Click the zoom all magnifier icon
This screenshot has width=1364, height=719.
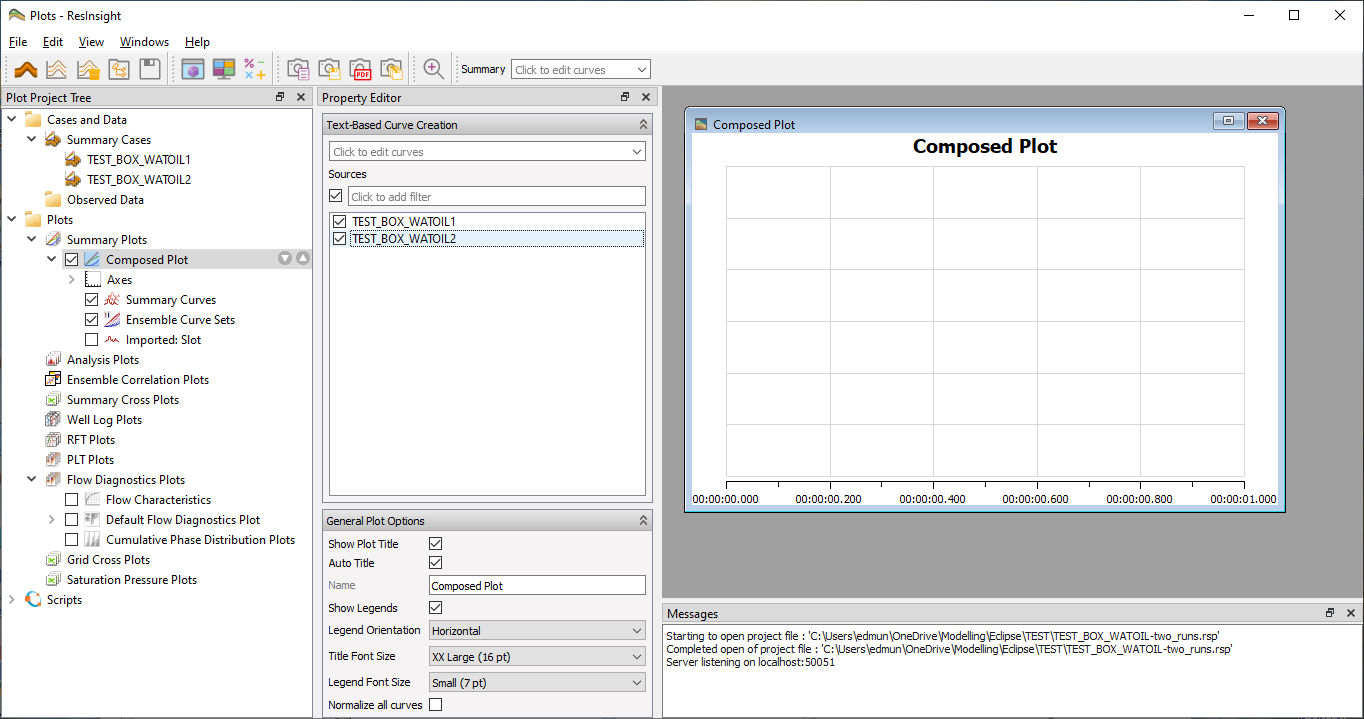tap(433, 69)
